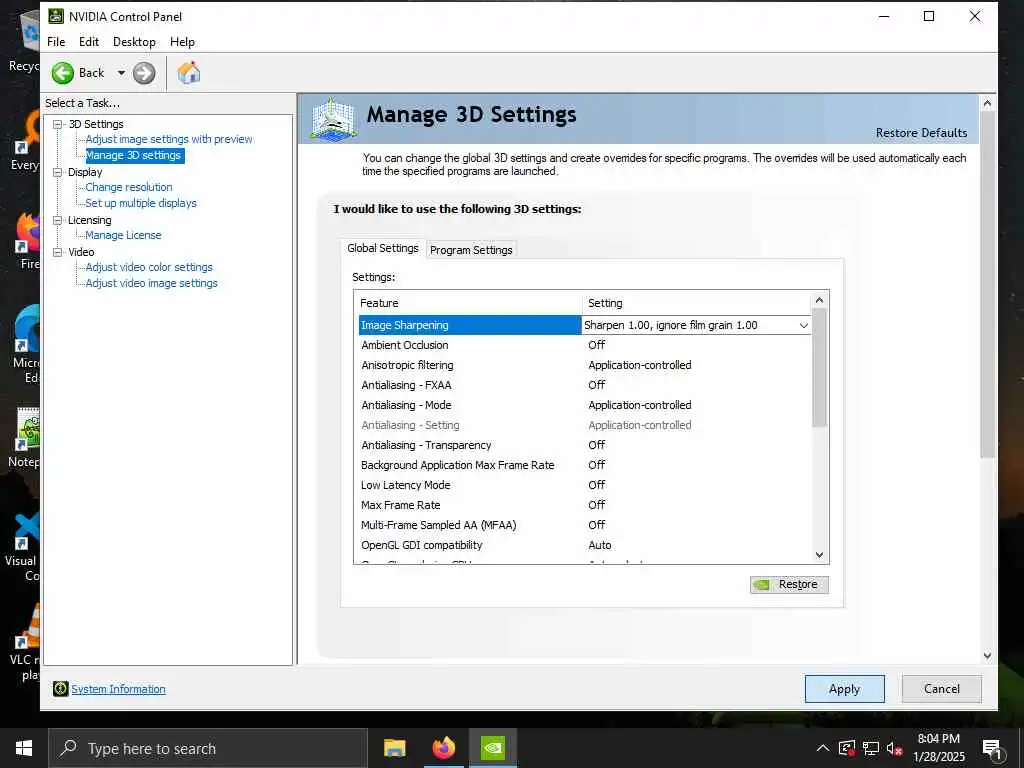The height and width of the screenshot is (768, 1024).
Task: Select Background Application Max Frame Rate row
Action: 584,465
